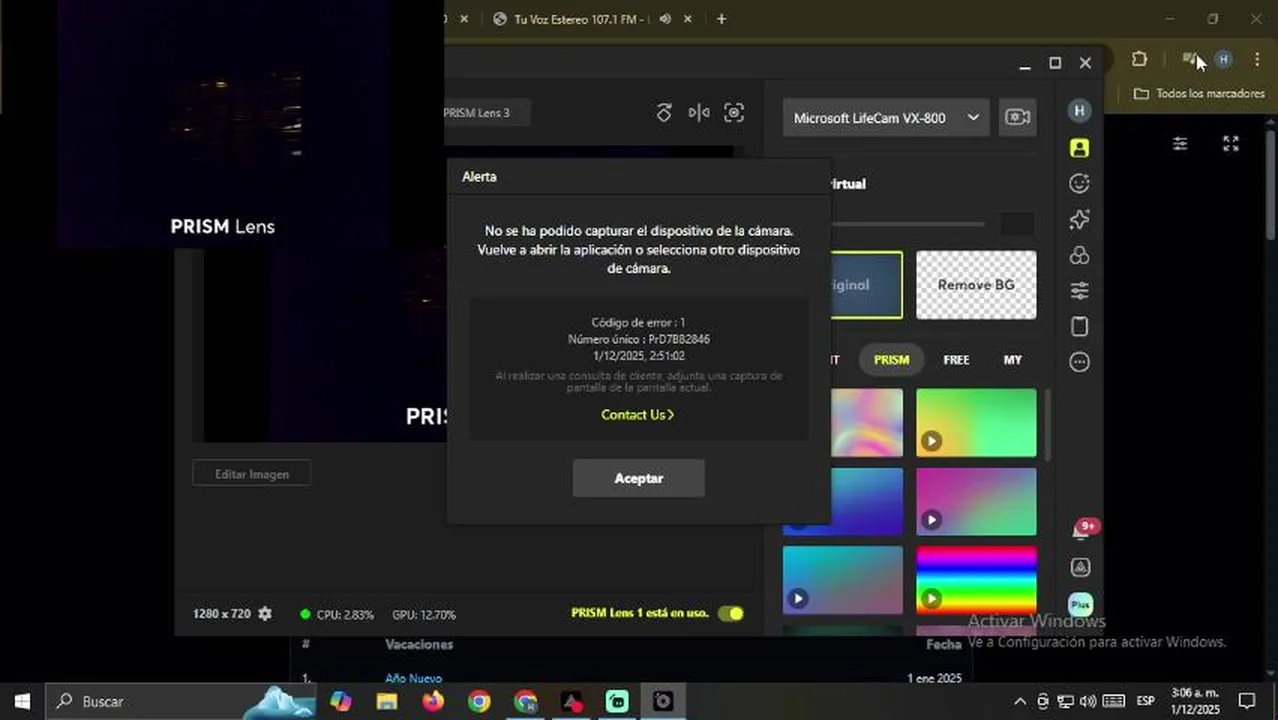The height and width of the screenshot is (720, 1278).
Task: Open Google Chrome from the taskbar
Action: 479,701
